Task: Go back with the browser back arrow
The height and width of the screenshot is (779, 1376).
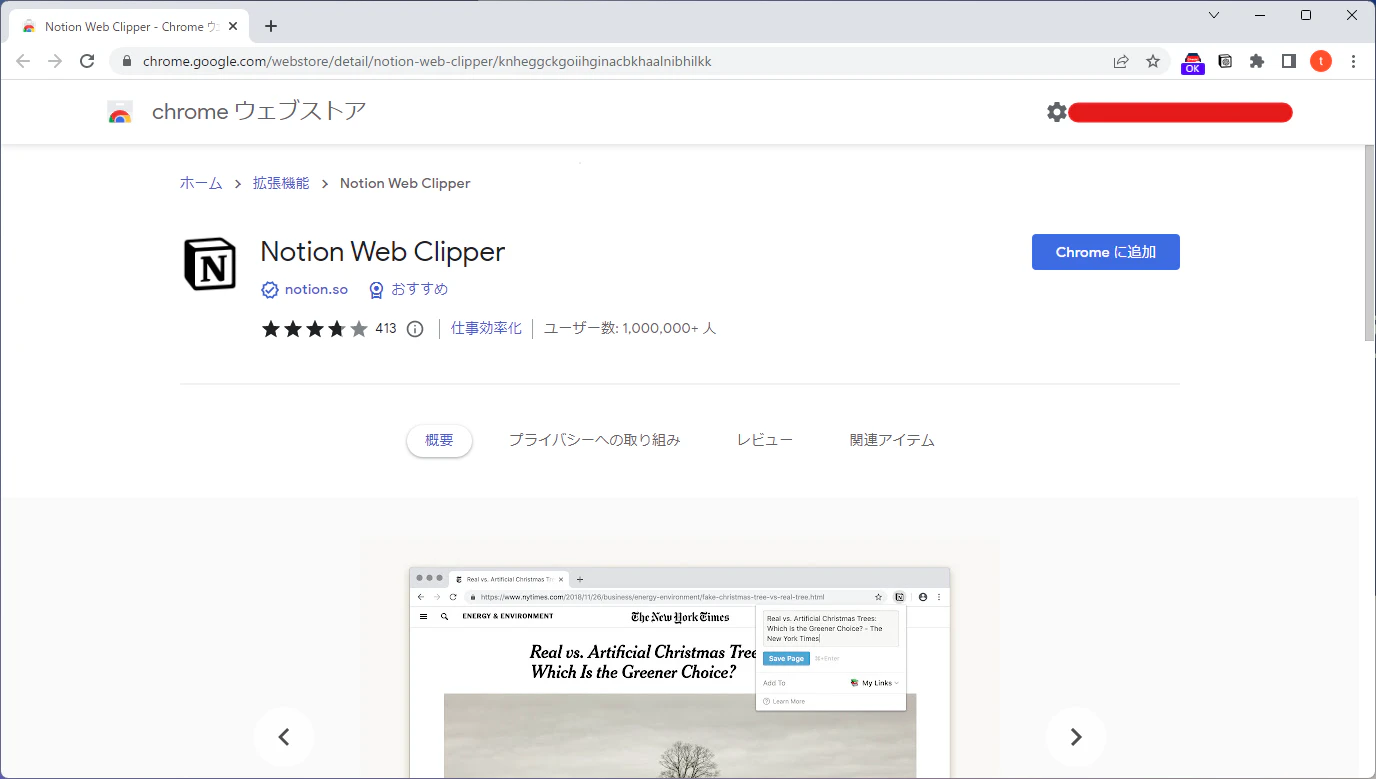Action: [x=23, y=61]
